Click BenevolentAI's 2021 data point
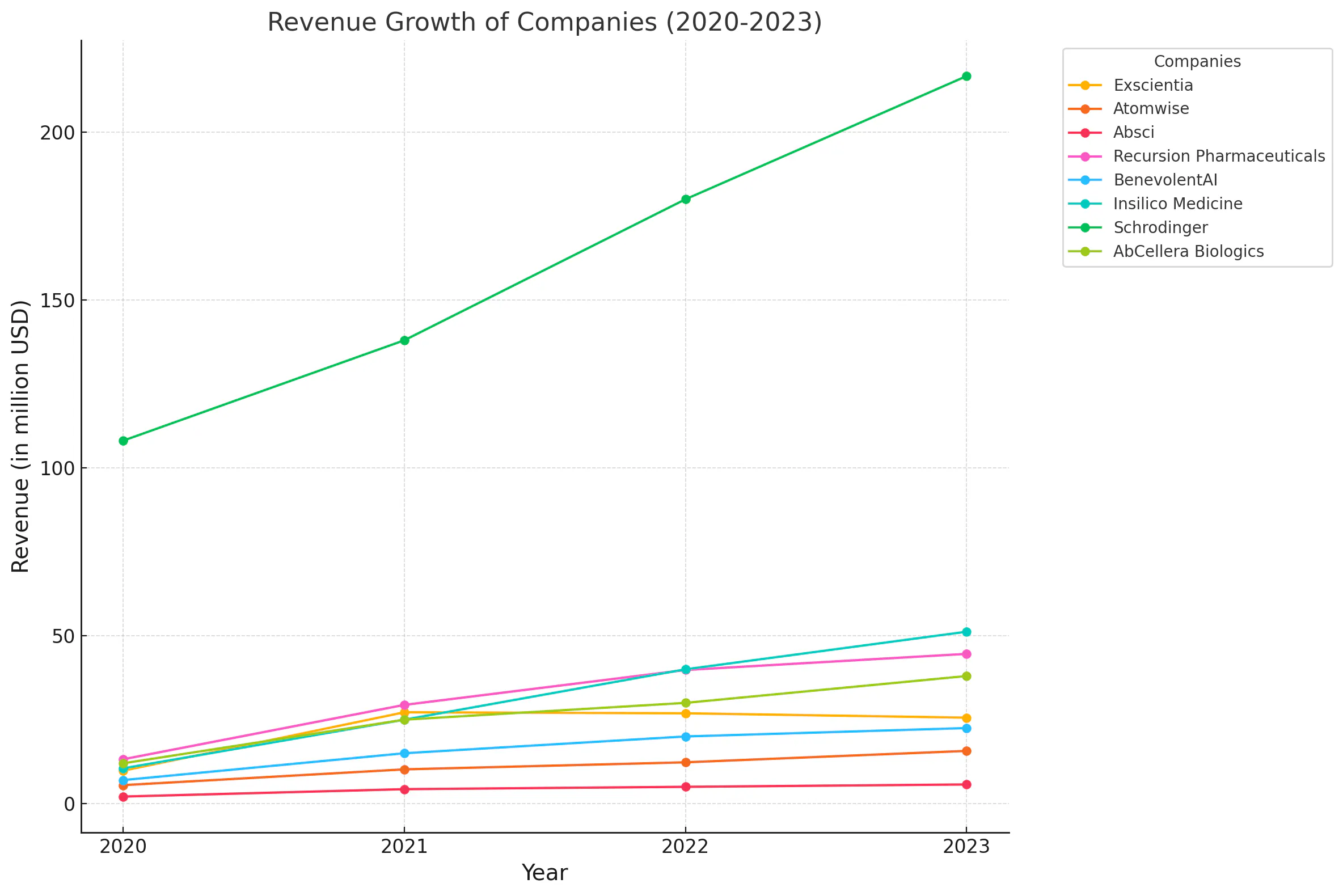1343x896 pixels. tap(404, 753)
